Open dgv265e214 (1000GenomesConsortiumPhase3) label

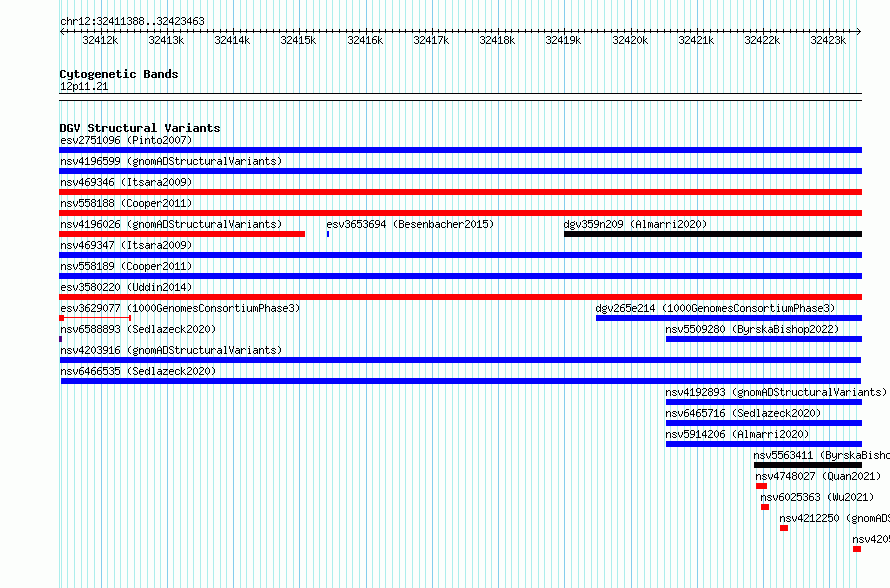(x=715, y=308)
